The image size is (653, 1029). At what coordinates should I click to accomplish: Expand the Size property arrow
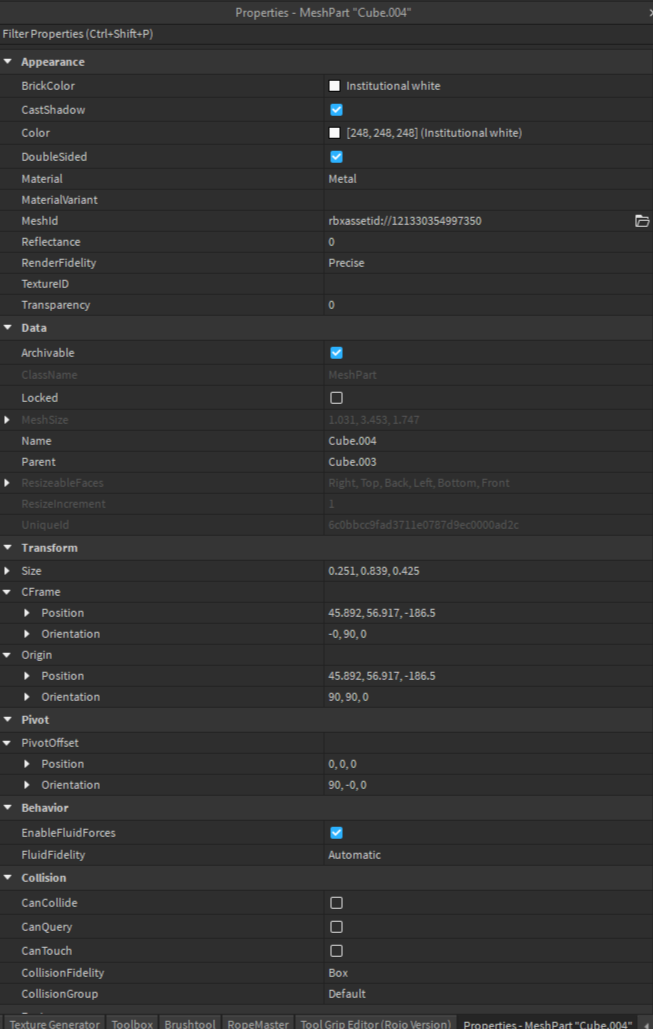7,570
